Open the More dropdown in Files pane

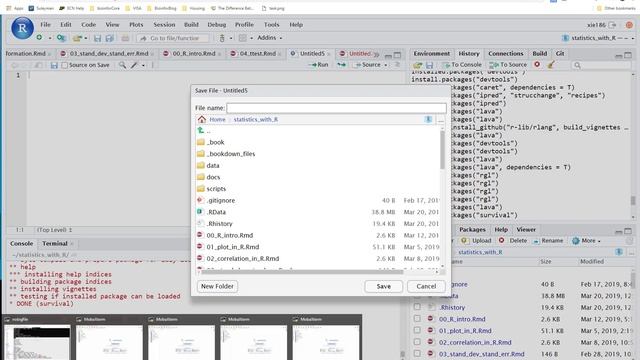587,240
